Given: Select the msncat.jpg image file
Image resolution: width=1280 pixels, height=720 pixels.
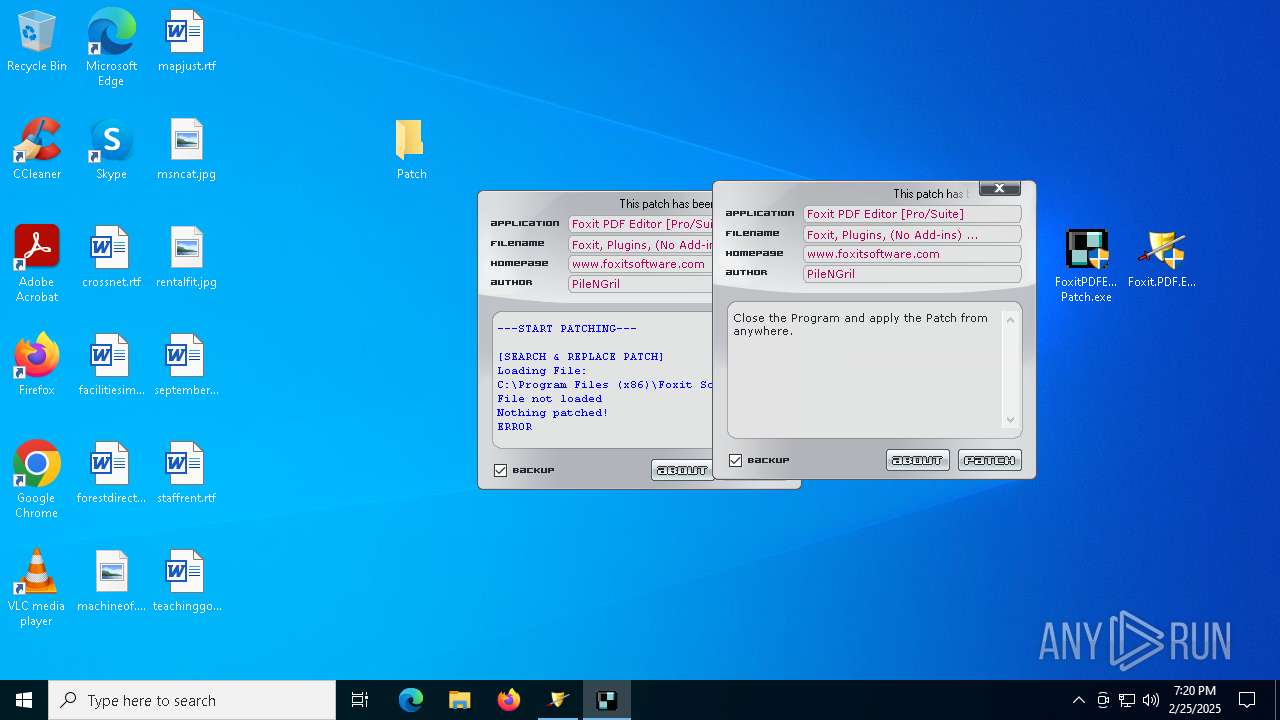Looking at the screenshot, I should click(186, 150).
